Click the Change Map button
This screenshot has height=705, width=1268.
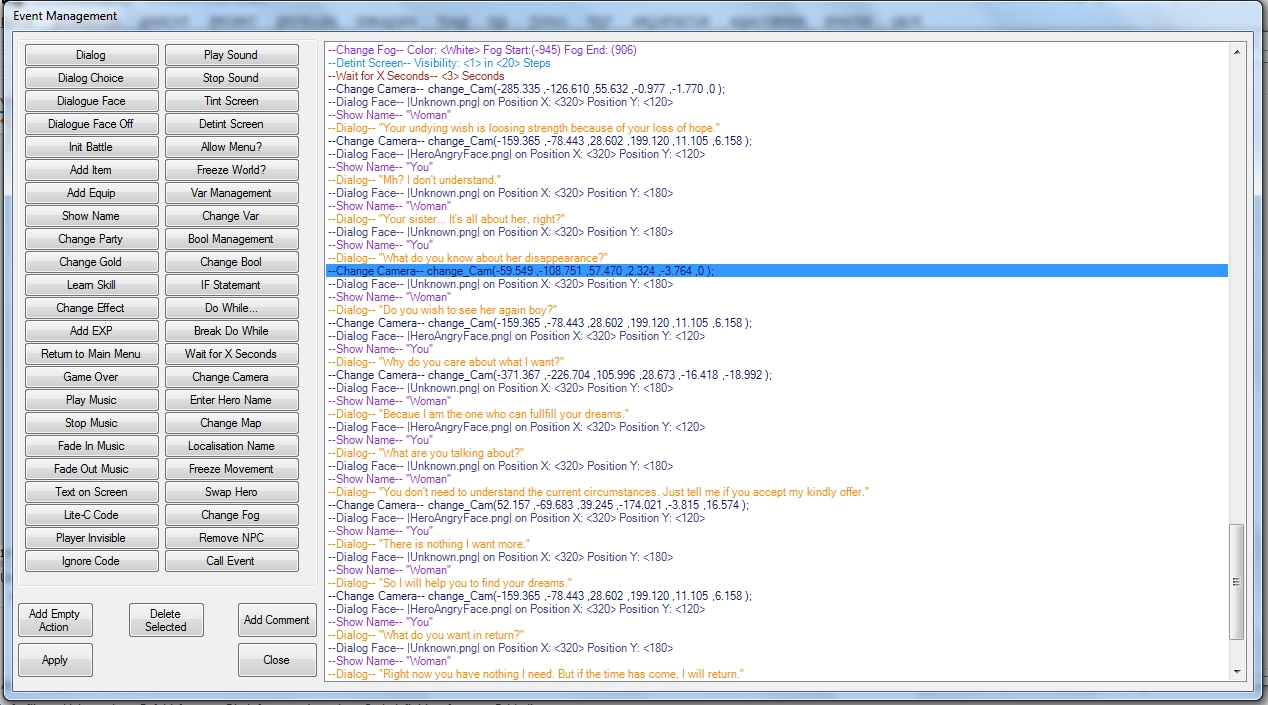(231, 423)
